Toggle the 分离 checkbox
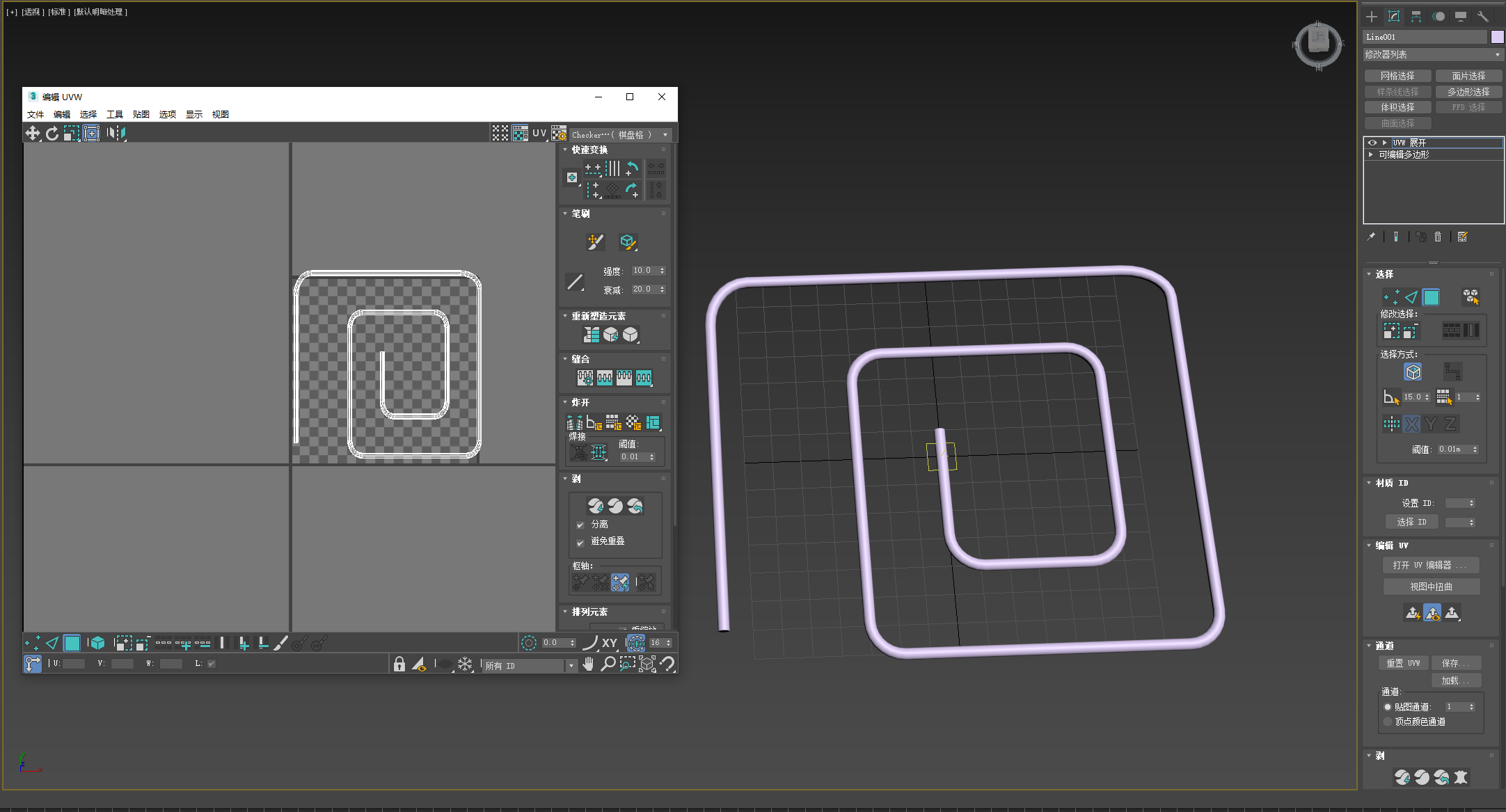This screenshot has width=1506, height=812. click(580, 525)
